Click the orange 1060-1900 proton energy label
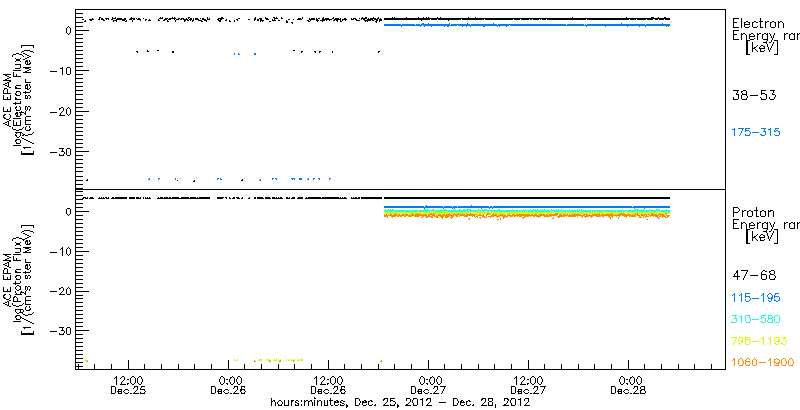800x410 pixels. click(x=763, y=362)
